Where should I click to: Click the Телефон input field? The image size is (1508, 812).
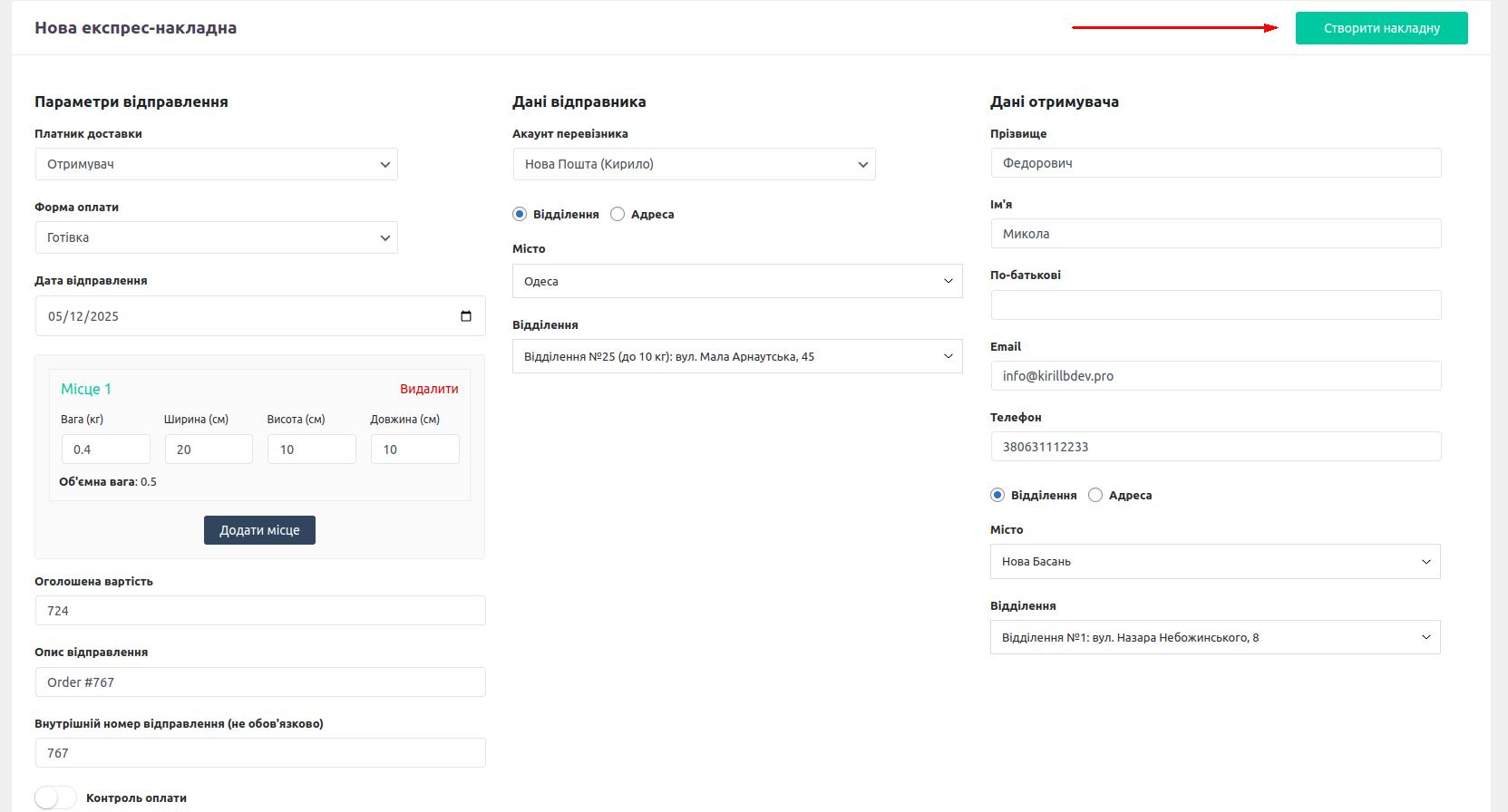1215,447
